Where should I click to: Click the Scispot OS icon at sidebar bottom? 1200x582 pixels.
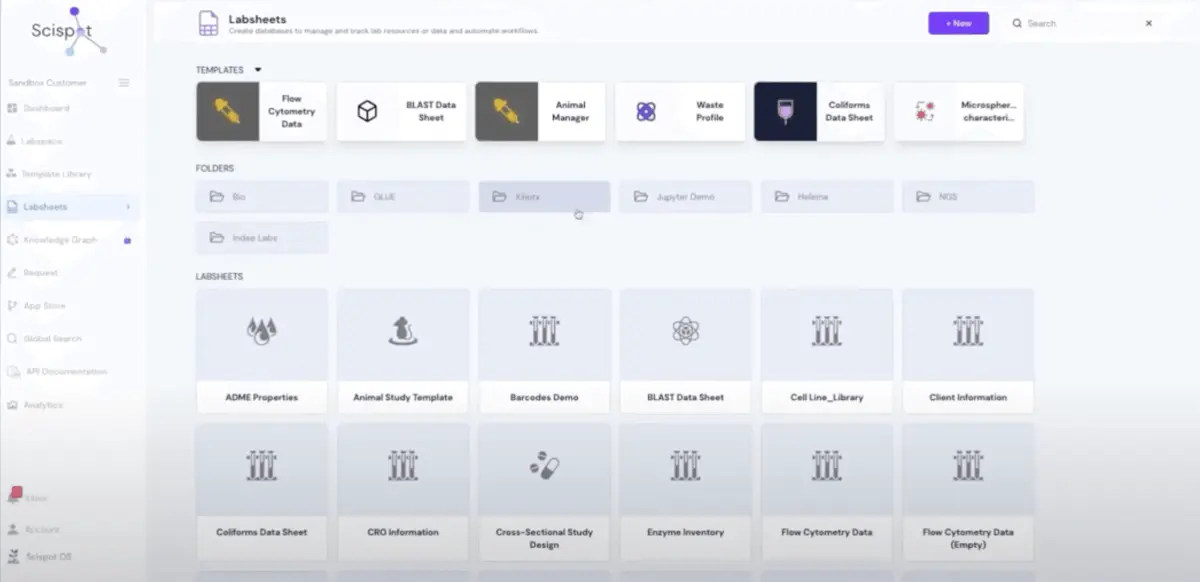(14, 557)
